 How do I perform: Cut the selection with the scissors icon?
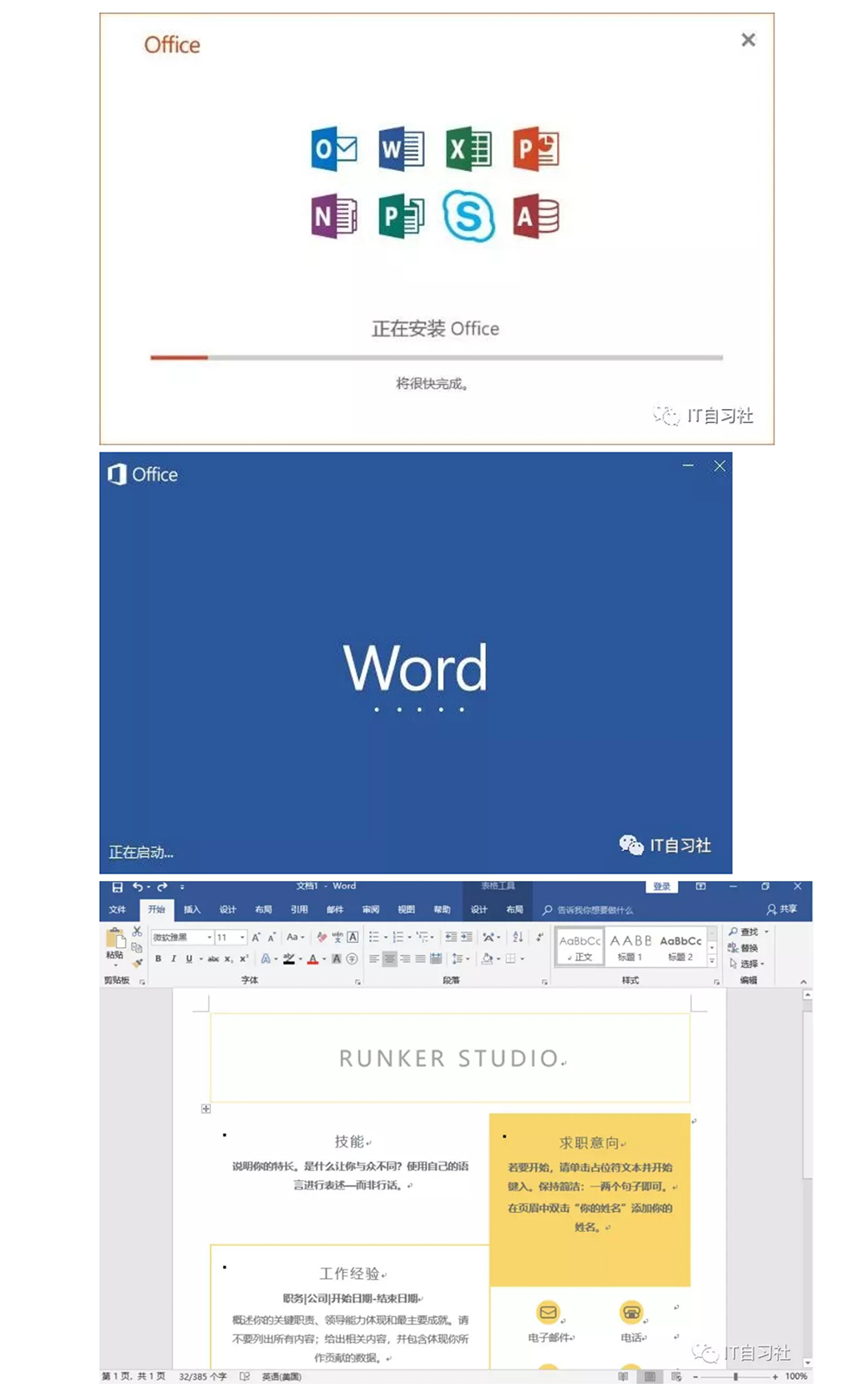pos(137,932)
